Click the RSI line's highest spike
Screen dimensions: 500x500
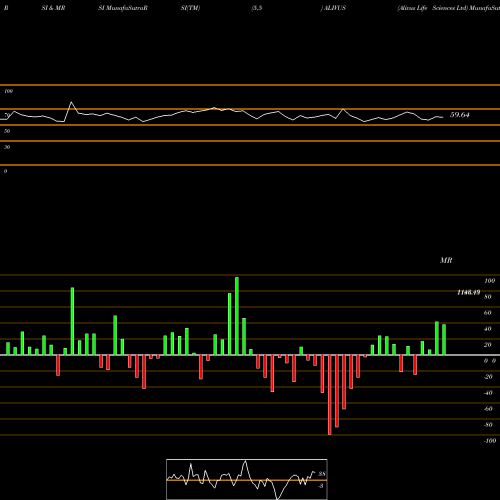(x=71, y=103)
